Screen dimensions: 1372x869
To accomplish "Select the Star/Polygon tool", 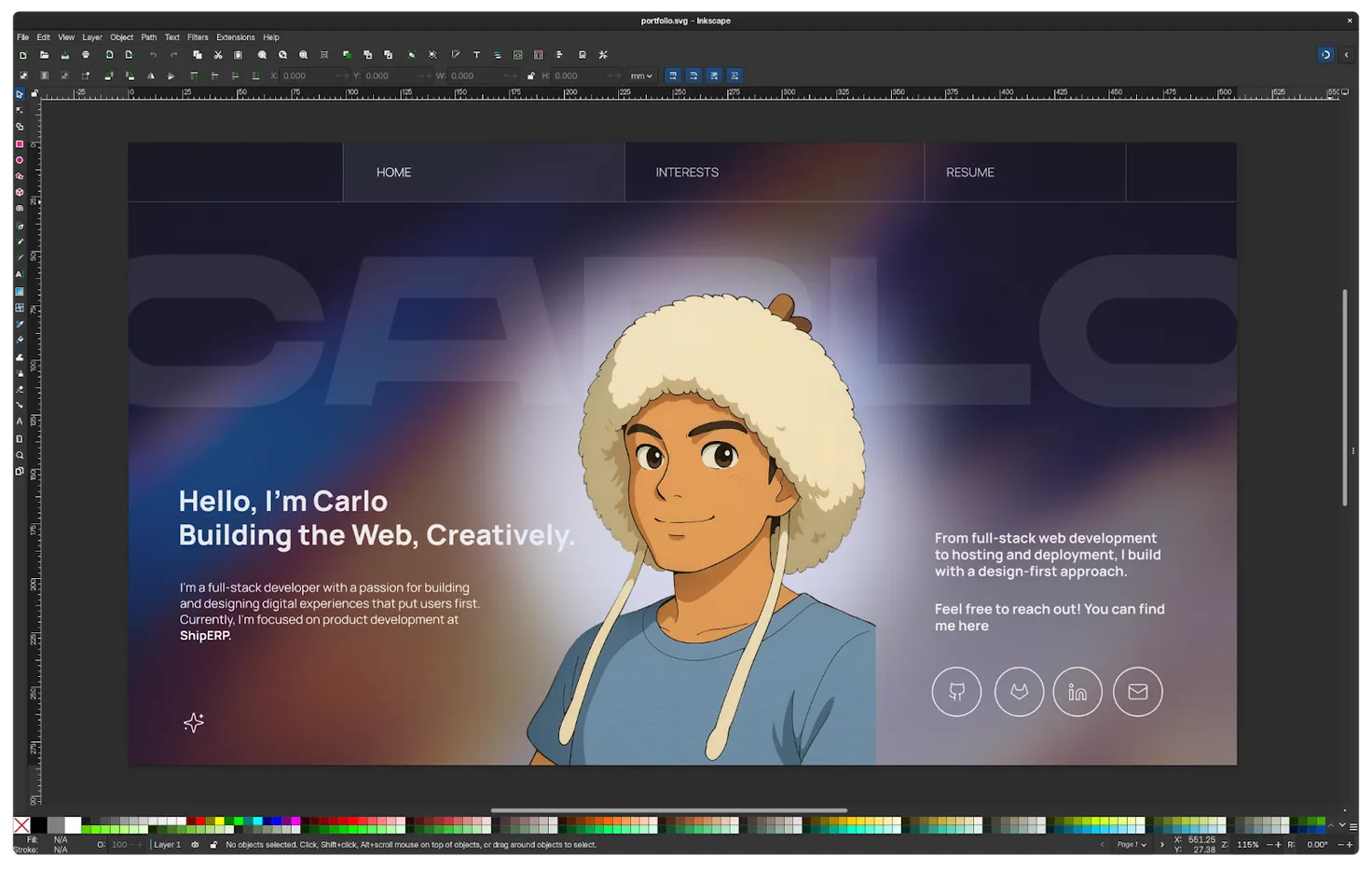I will click(20, 176).
